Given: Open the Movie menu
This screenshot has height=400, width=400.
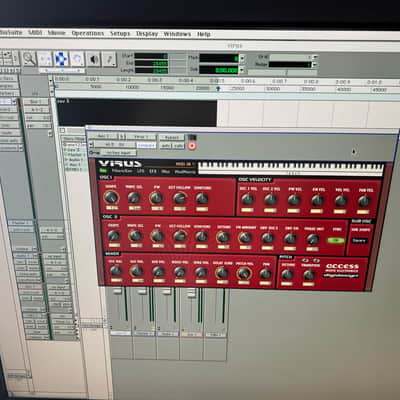Looking at the screenshot, I should tap(56, 33).
